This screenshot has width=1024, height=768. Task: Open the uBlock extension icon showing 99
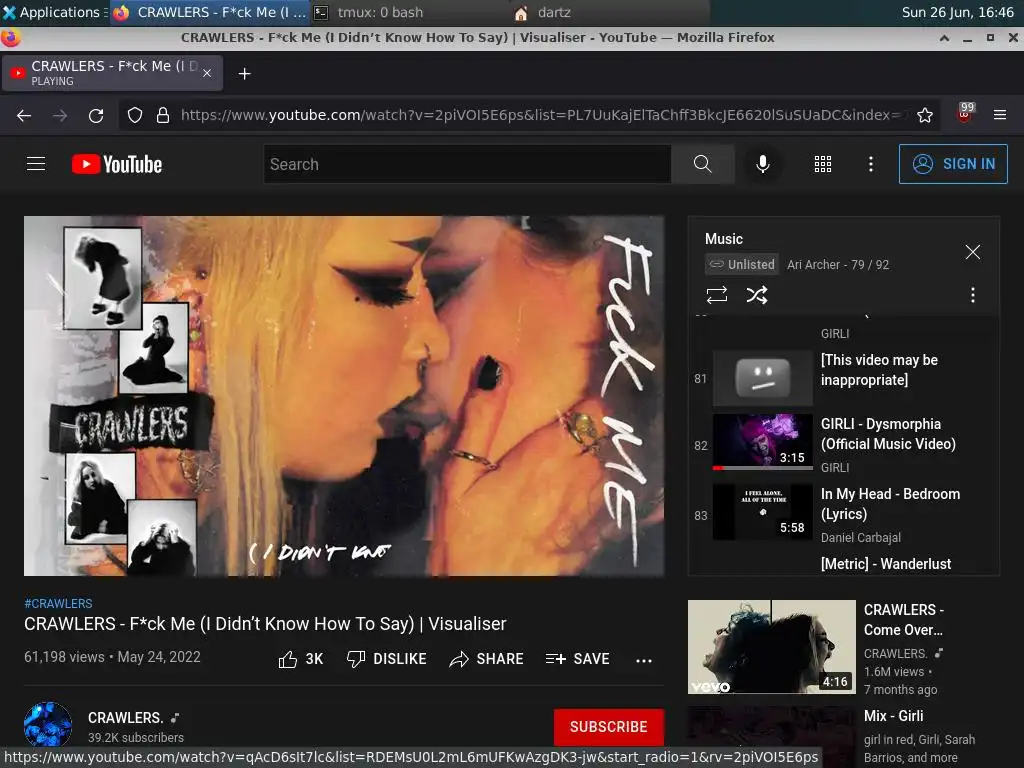pos(965,113)
